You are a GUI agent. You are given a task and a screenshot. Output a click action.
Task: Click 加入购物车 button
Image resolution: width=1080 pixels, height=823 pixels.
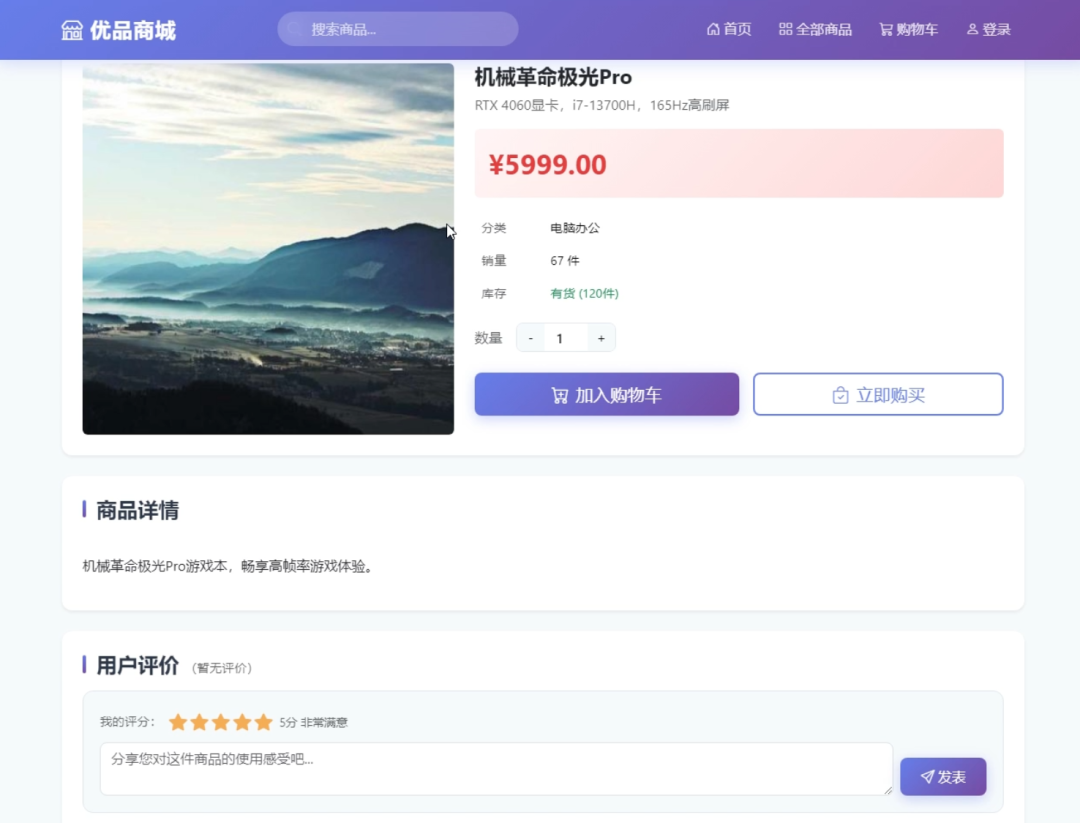click(607, 395)
